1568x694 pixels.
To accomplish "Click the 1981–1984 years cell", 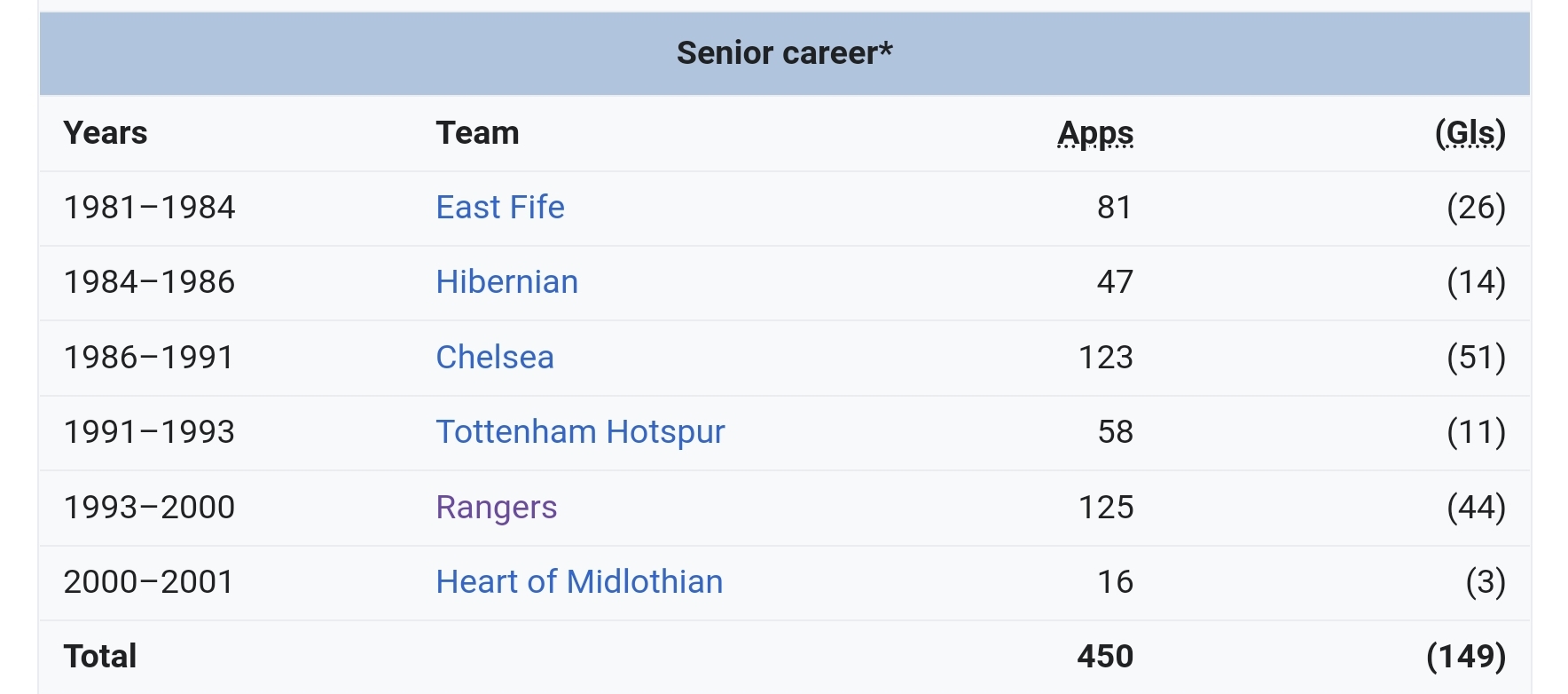I will [x=149, y=208].
